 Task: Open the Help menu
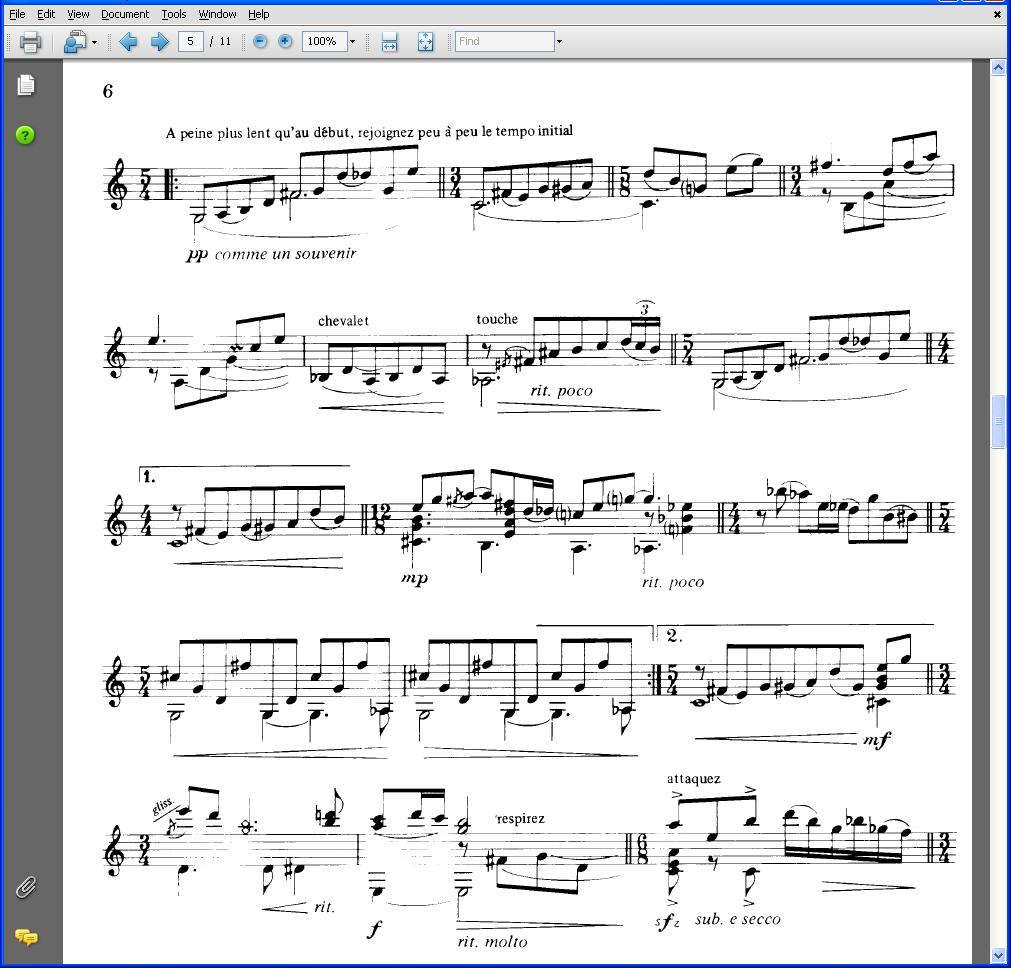pyautogui.click(x=259, y=14)
